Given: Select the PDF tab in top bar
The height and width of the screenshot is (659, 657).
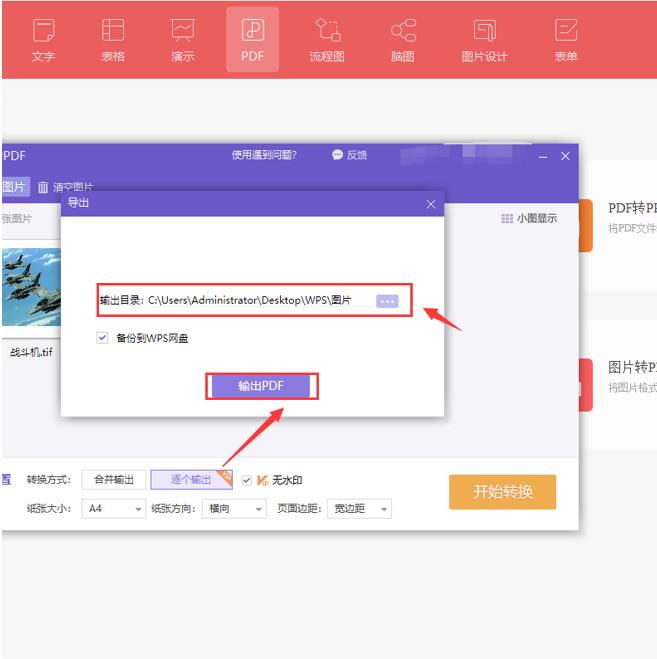Looking at the screenshot, I should click(x=252, y=40).
